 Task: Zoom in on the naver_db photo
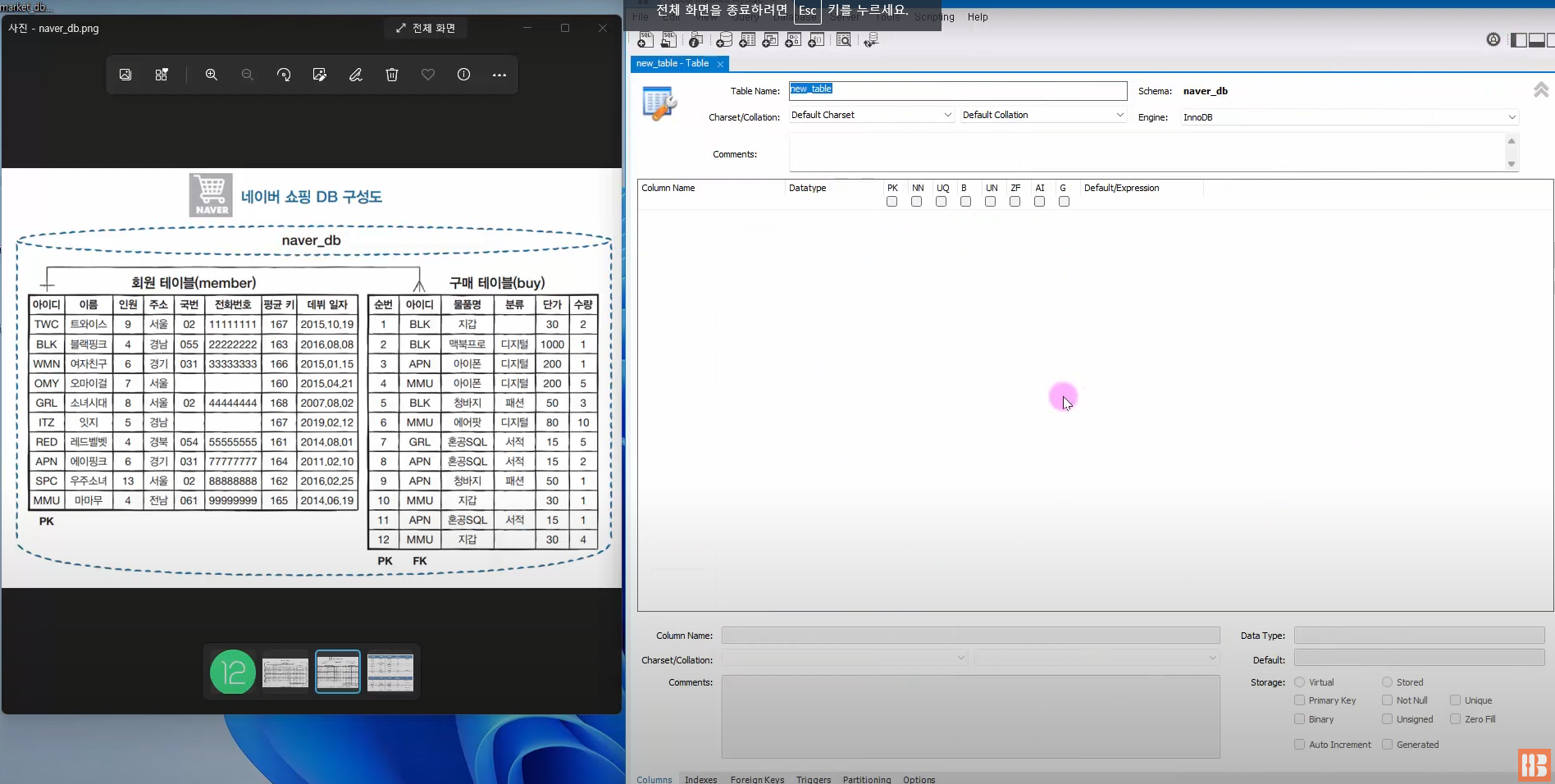point(212,75)
